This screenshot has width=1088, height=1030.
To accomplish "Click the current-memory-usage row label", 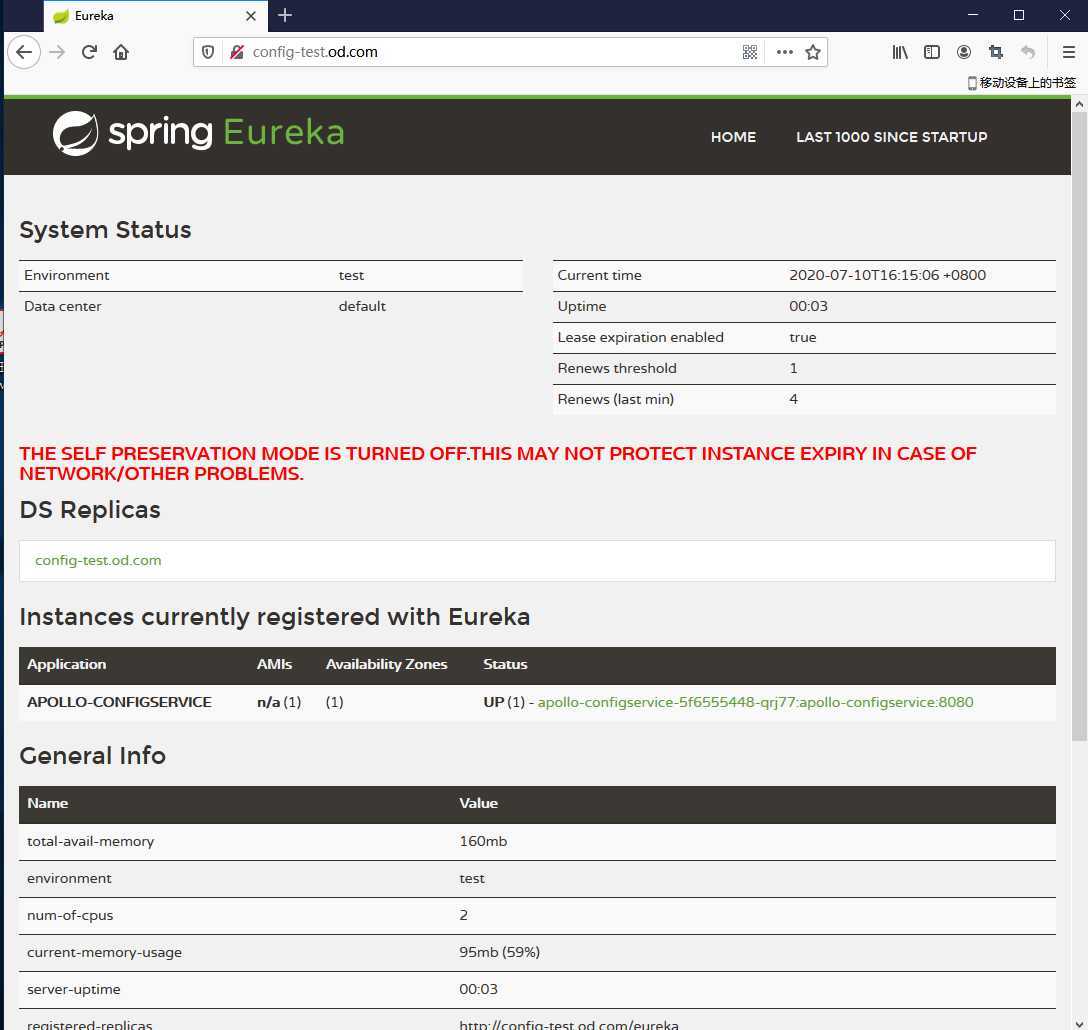I will 104,952.
